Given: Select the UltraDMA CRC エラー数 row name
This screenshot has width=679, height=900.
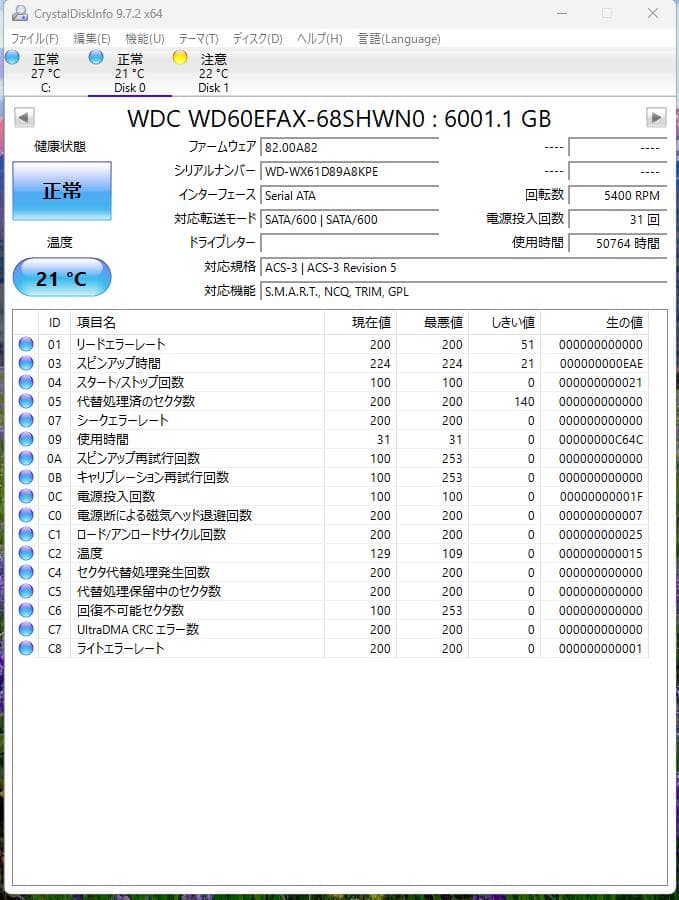Looking at the screenshot, I should coord(138,630).
